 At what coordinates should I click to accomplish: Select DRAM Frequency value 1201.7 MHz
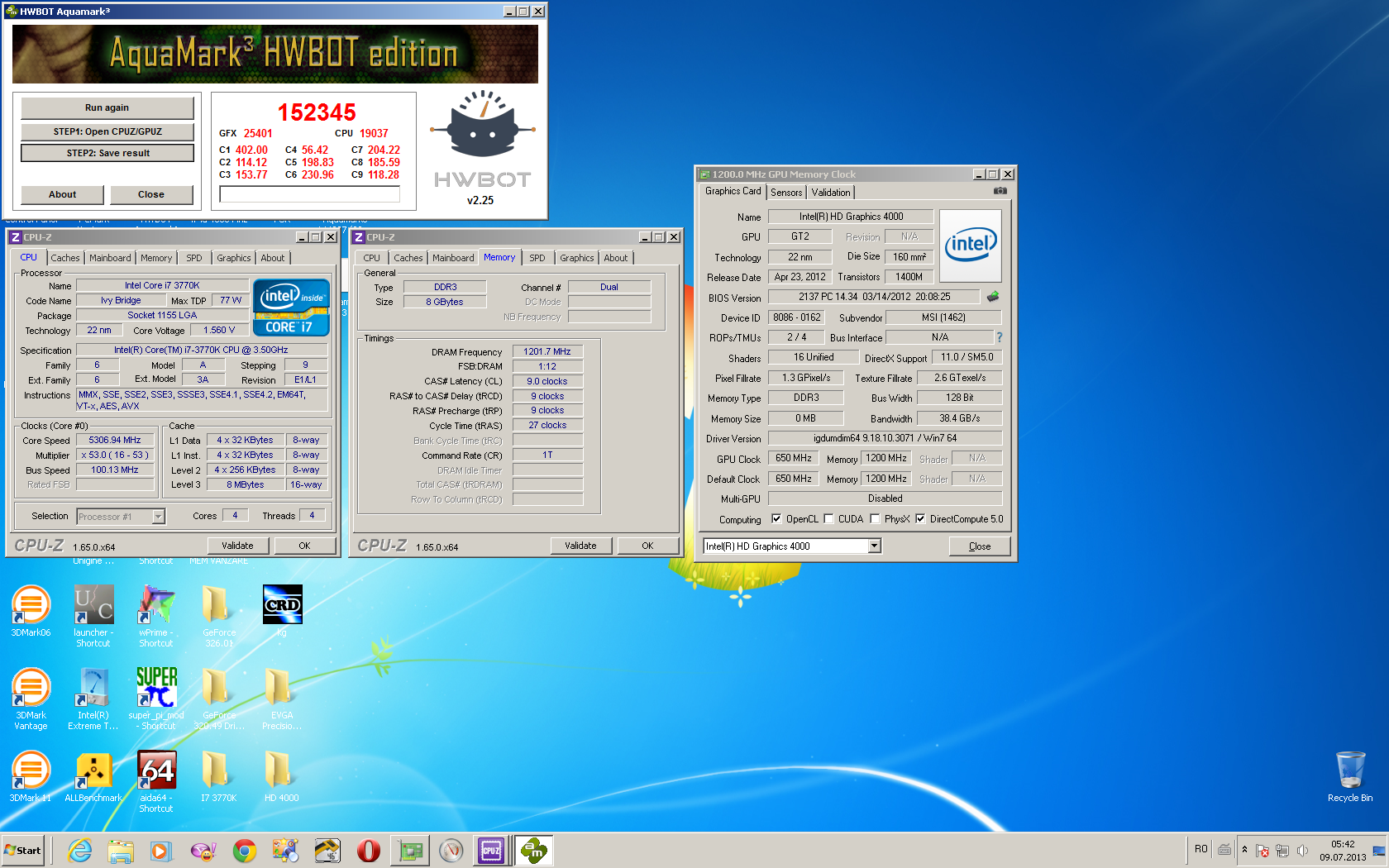547,351
